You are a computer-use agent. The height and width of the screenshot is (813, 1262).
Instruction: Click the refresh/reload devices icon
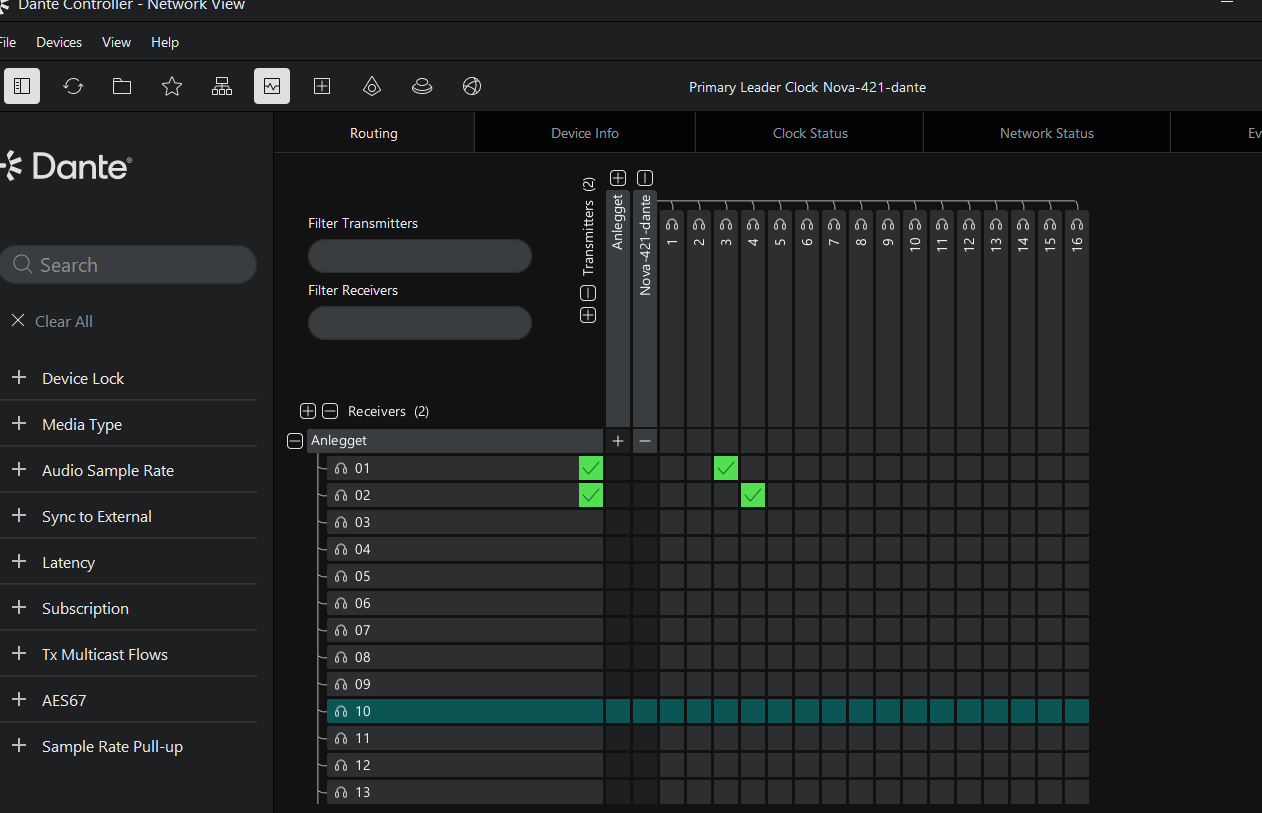tap(73, 86)
